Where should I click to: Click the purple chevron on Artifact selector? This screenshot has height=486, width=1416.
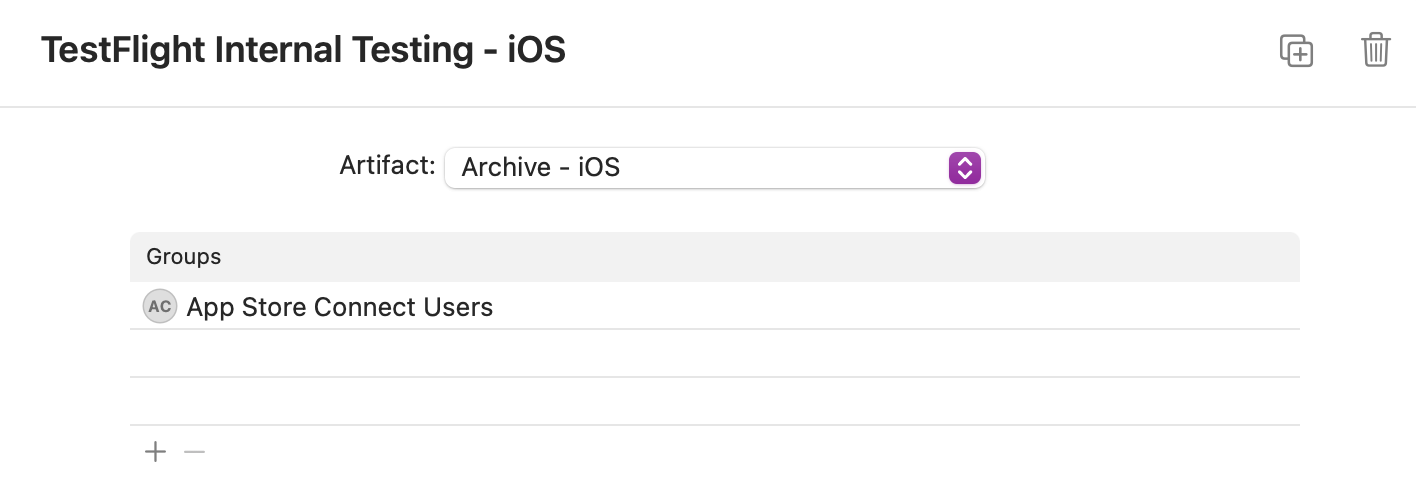click(963, 168)
